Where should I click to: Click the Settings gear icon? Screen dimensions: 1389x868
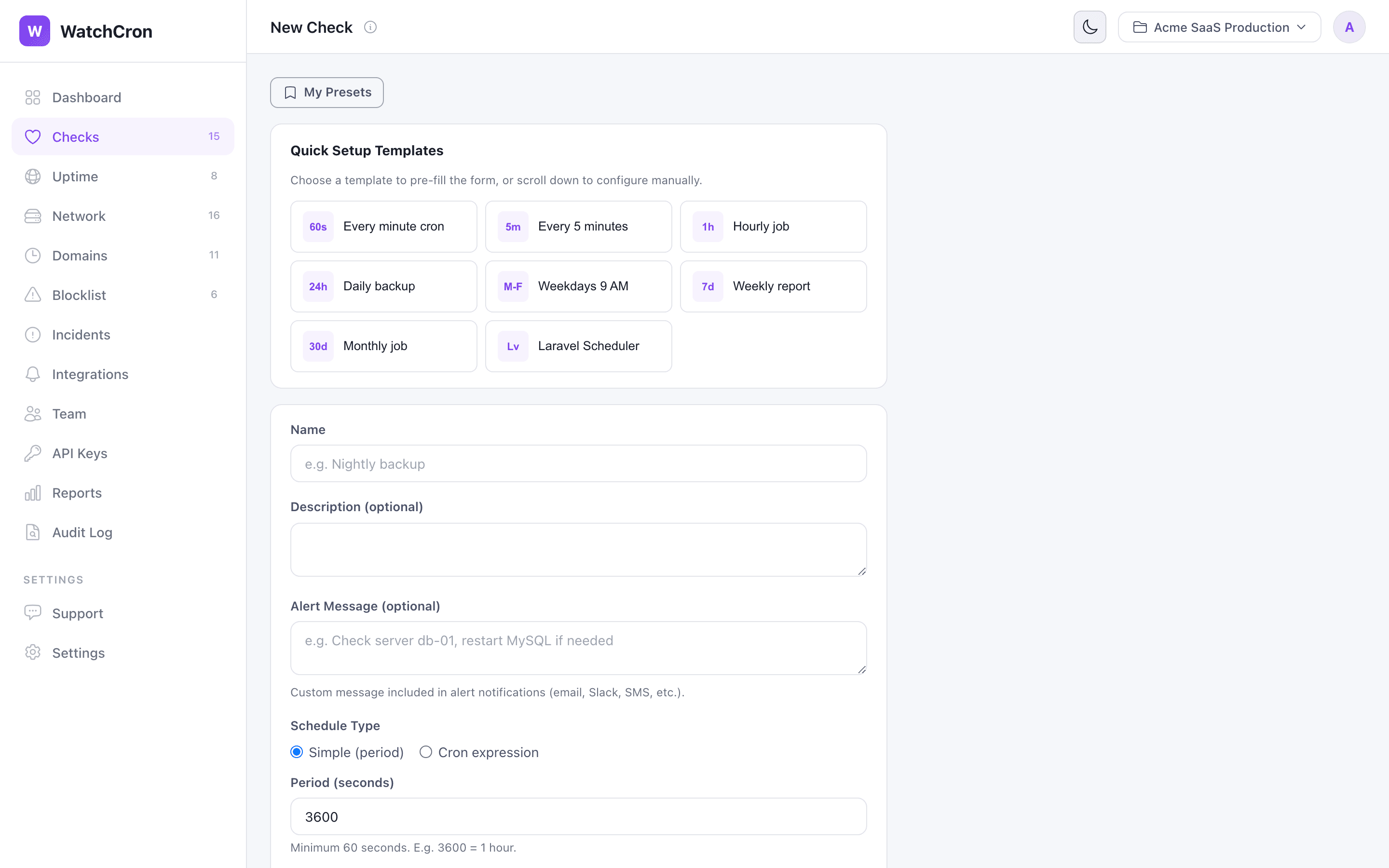(x=33, y=653)
